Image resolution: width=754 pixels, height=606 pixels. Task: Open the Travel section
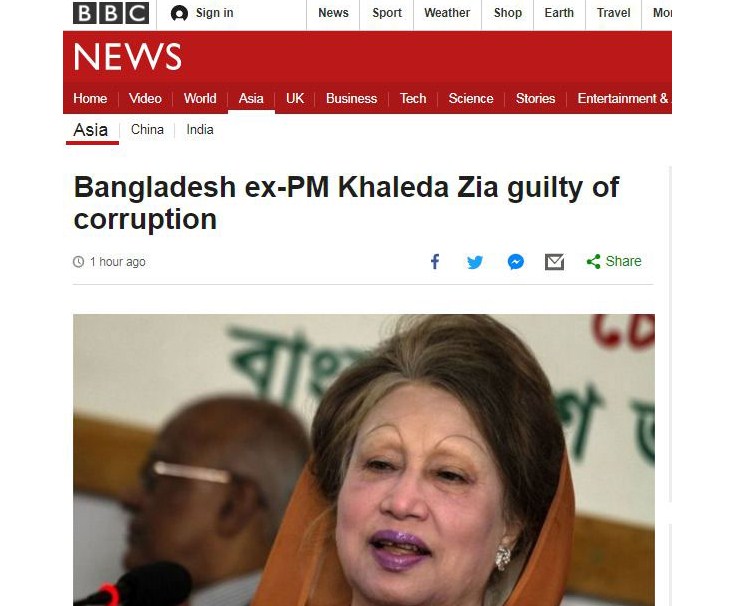(613, 13)
